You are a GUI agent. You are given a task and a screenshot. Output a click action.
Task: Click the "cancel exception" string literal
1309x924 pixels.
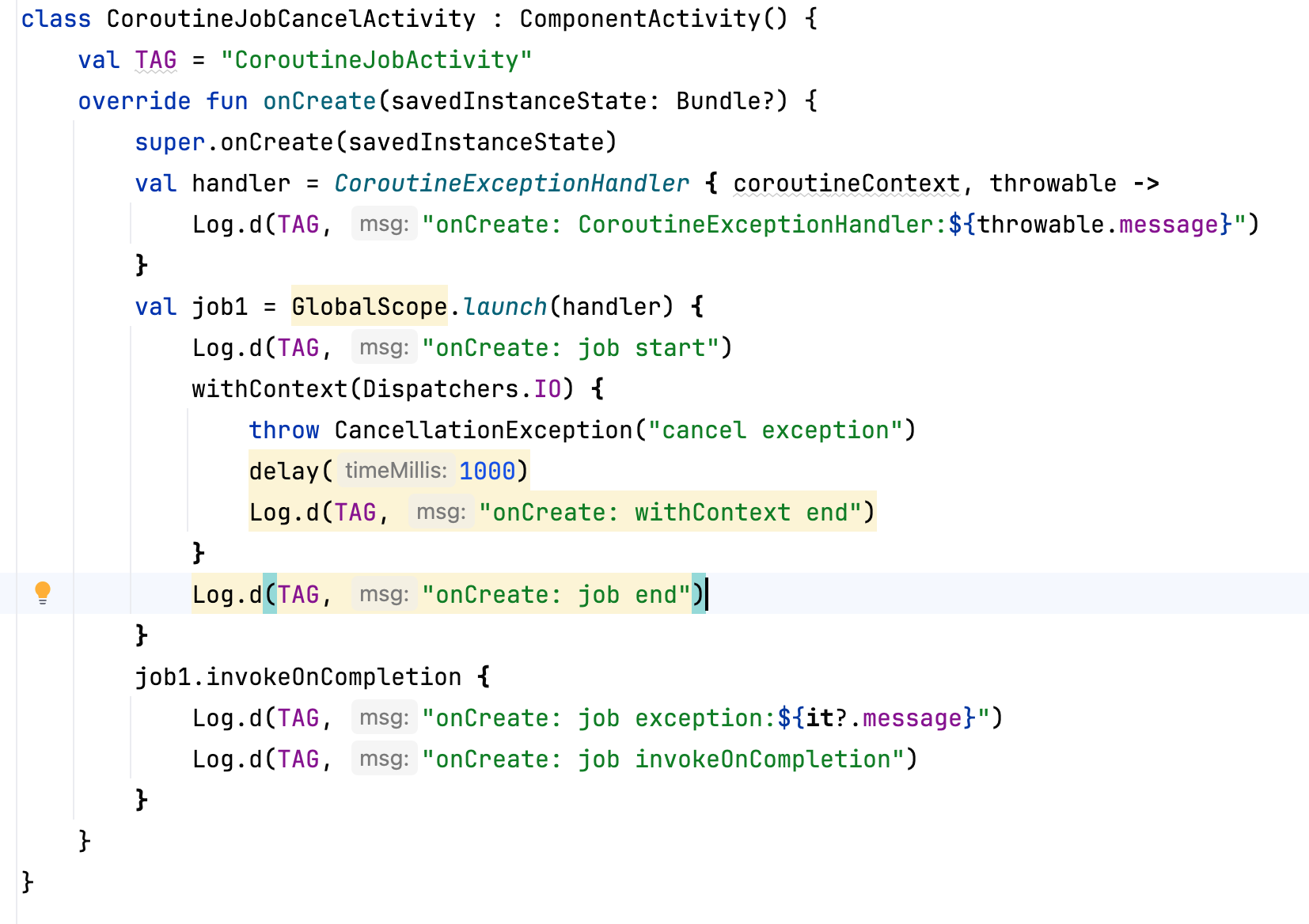pos(776,430)
